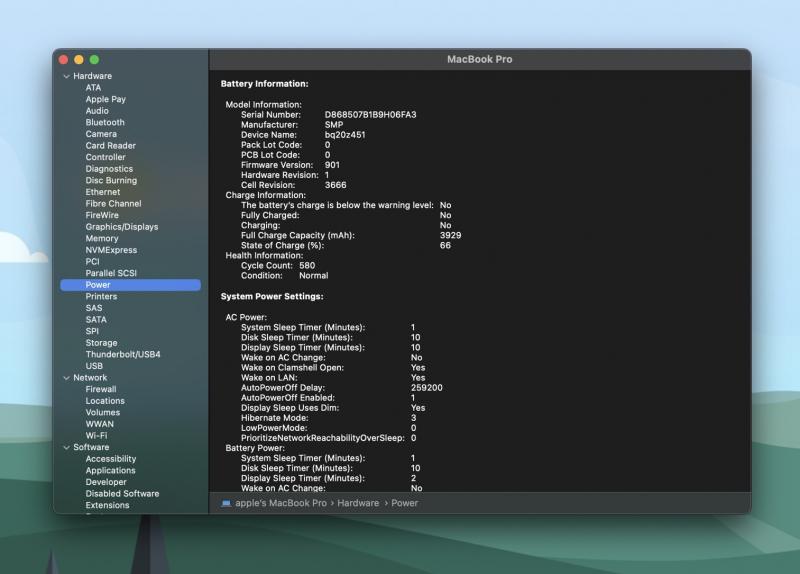
Task: Open NVMExpress entry
Action: [x=111, y=250]
